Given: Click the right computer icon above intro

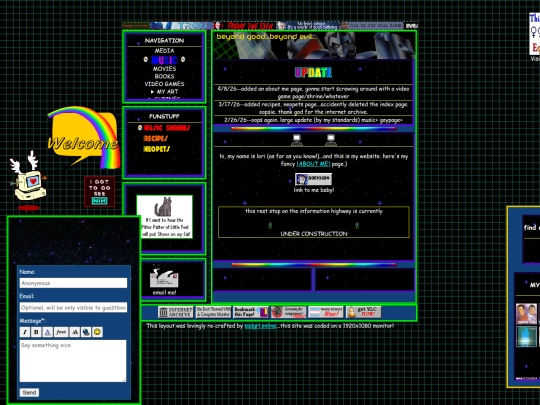Looking at the screenshot, I should 331,140.
